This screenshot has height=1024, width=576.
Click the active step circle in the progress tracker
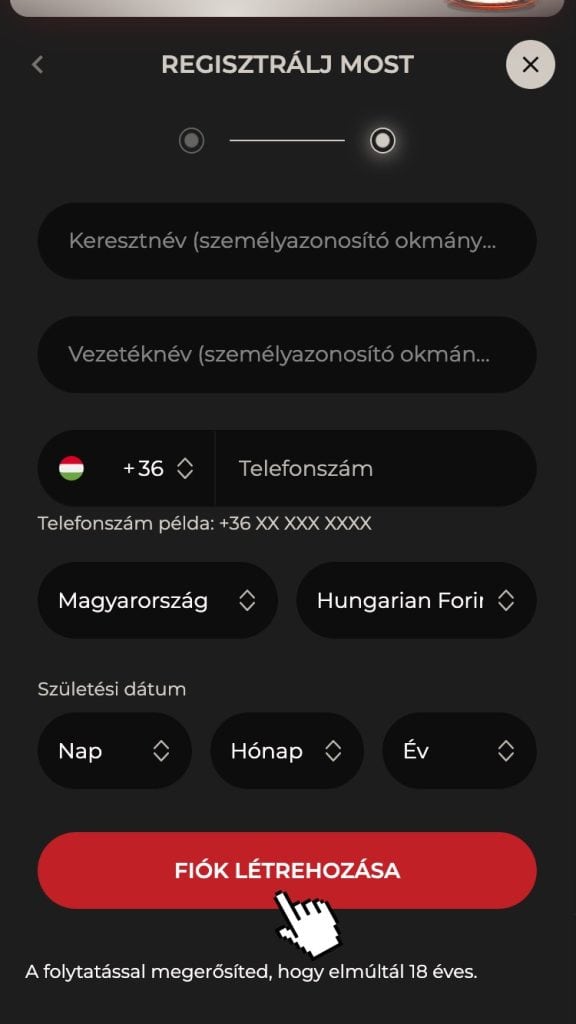pos(383,140)
